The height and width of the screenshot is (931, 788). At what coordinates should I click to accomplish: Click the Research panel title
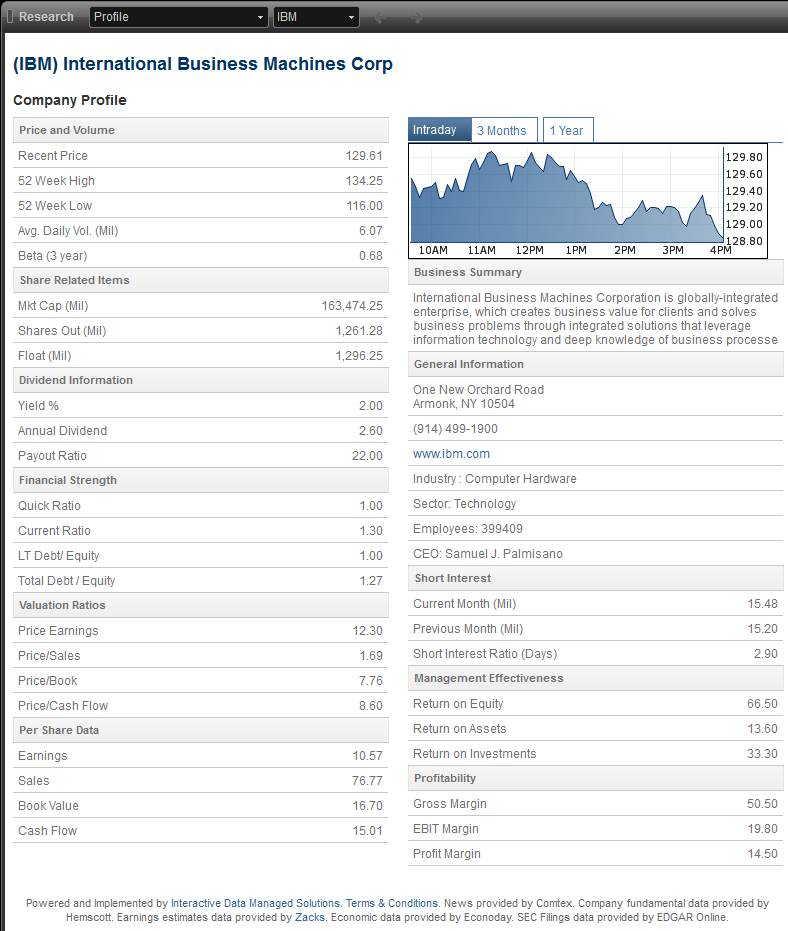(46, 17)
